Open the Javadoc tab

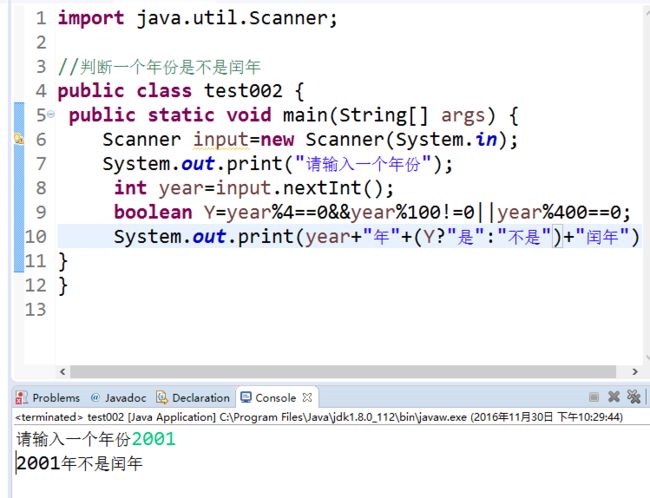point(118,398)
